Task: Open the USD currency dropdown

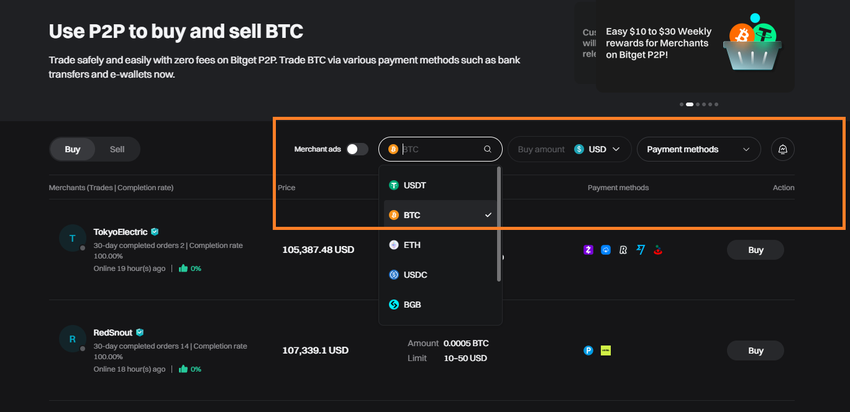Action: click(597, 149)
